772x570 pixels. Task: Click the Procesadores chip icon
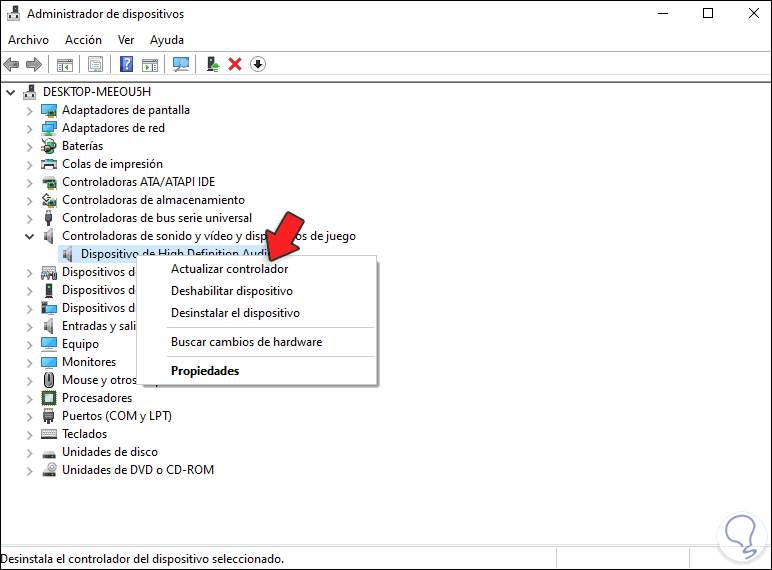coord(49,398)
